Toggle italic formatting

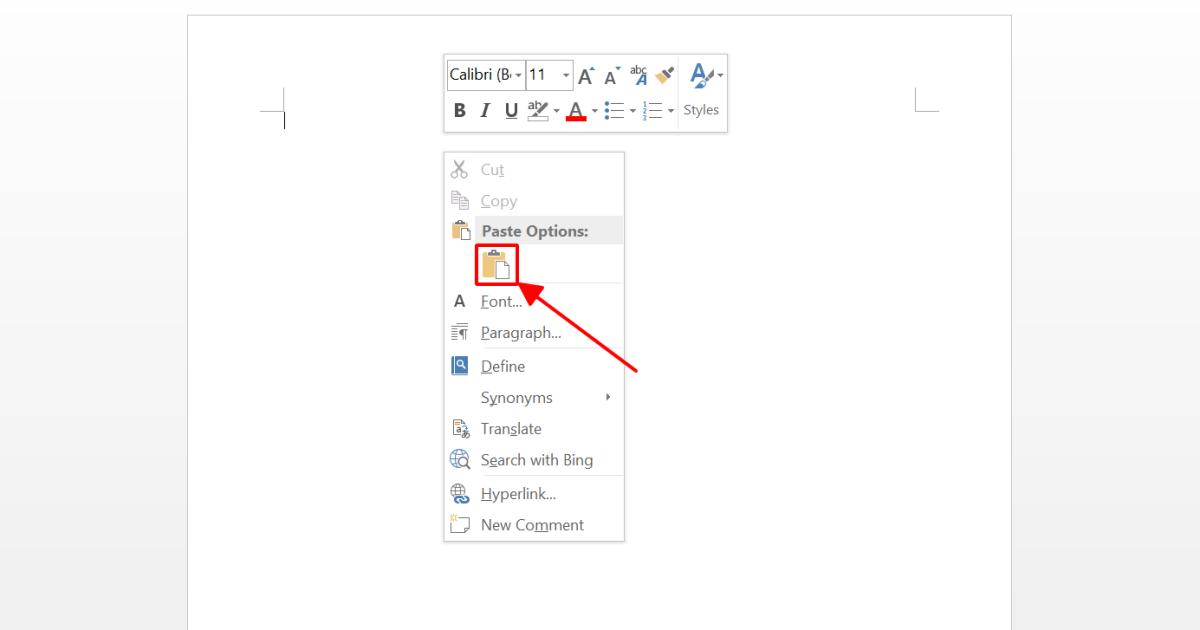[x=485, y=110]
